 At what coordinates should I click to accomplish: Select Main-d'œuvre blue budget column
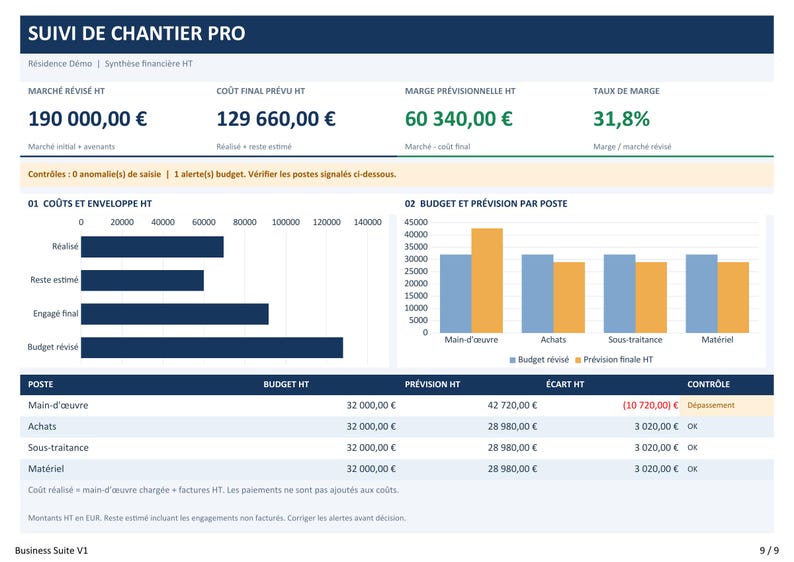pyautogui.click(x=456, y=294)
